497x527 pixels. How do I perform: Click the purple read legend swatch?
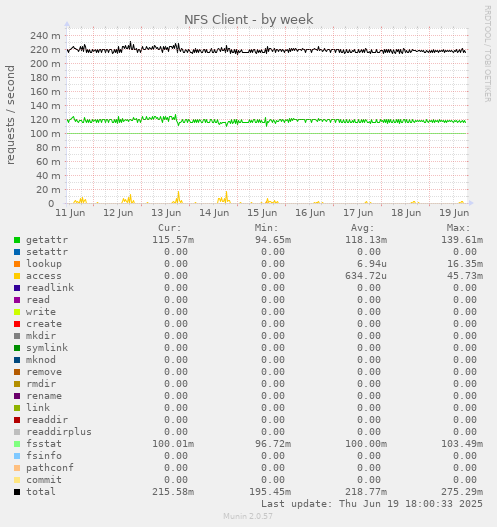point(17,300)
